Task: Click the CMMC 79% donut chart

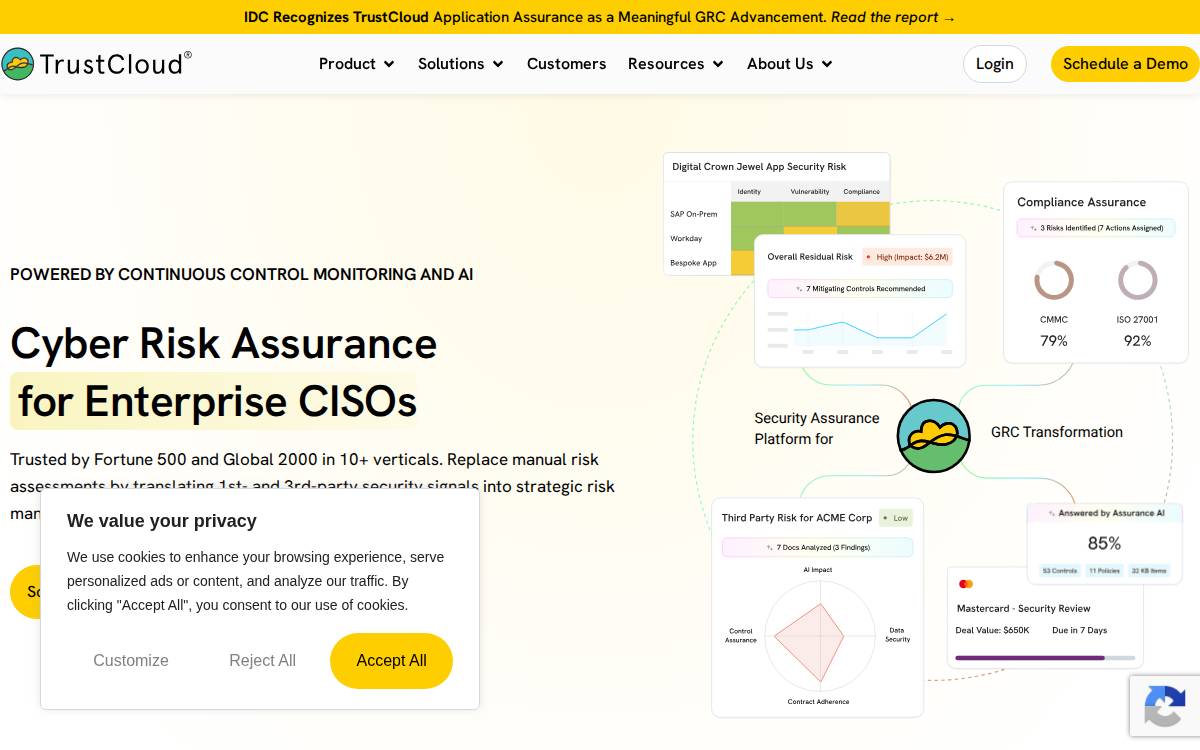Action: point(1054,280)
